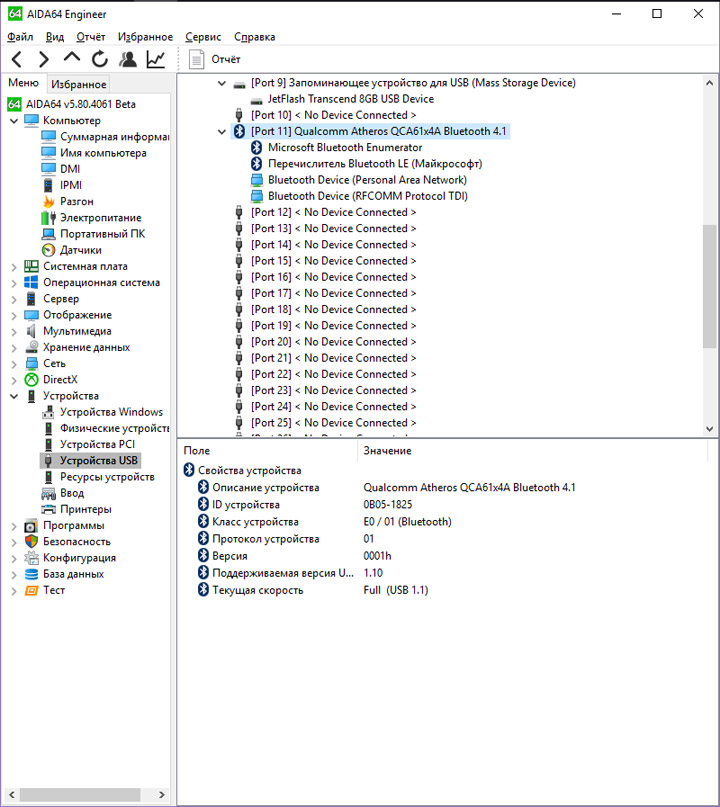Click the up-level arrow toolbar icon

pos(72,58)
